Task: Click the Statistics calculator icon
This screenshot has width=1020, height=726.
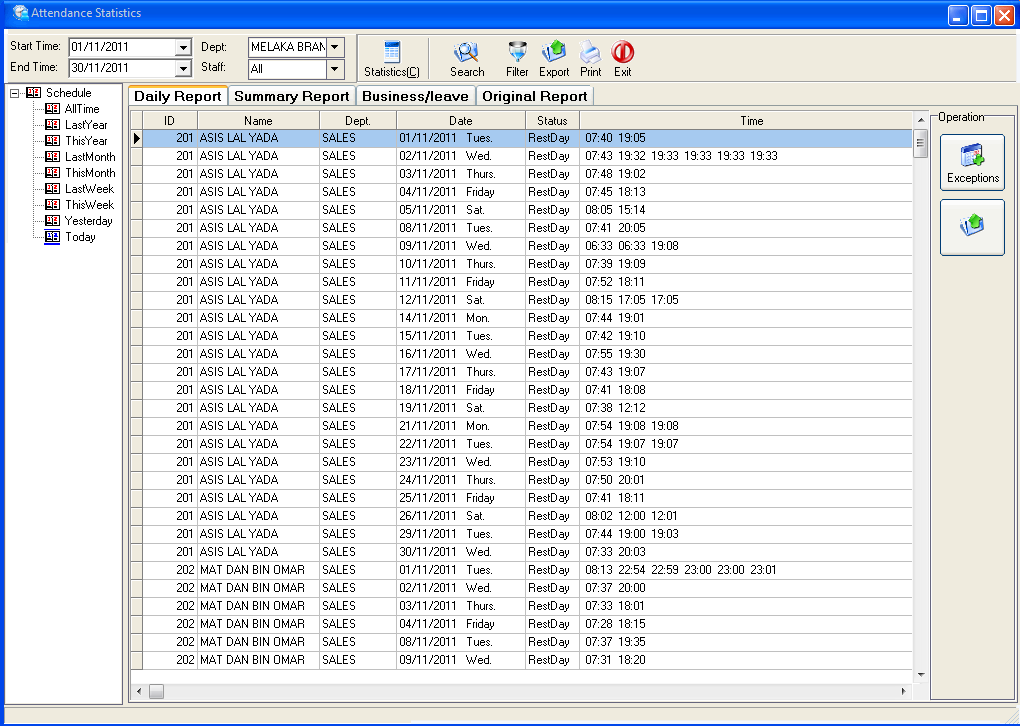Action: (x=392, y=51)
